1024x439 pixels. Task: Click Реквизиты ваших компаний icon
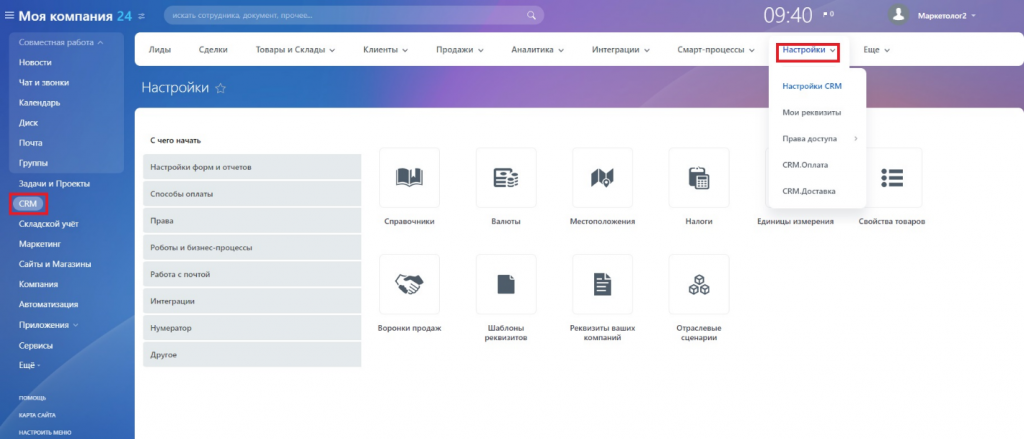[602, 284]
